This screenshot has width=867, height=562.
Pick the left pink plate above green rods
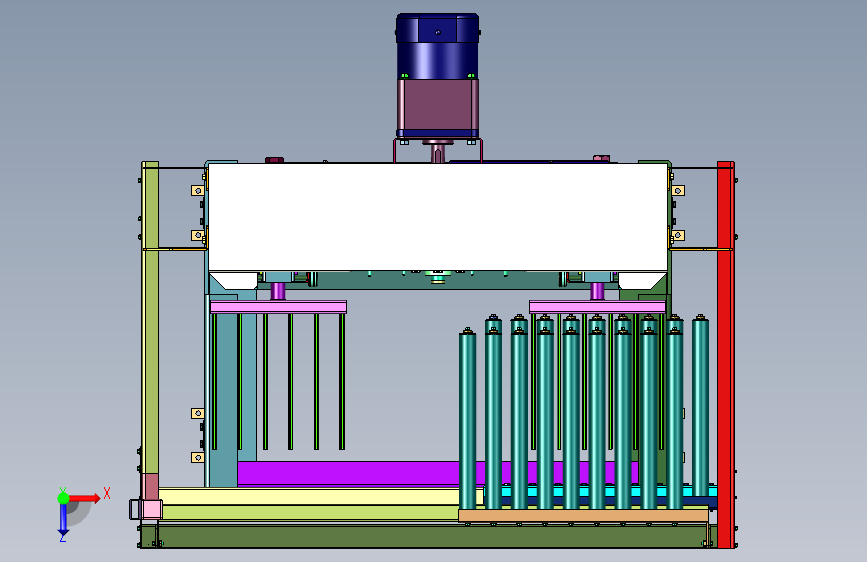(x=278, y=307)
